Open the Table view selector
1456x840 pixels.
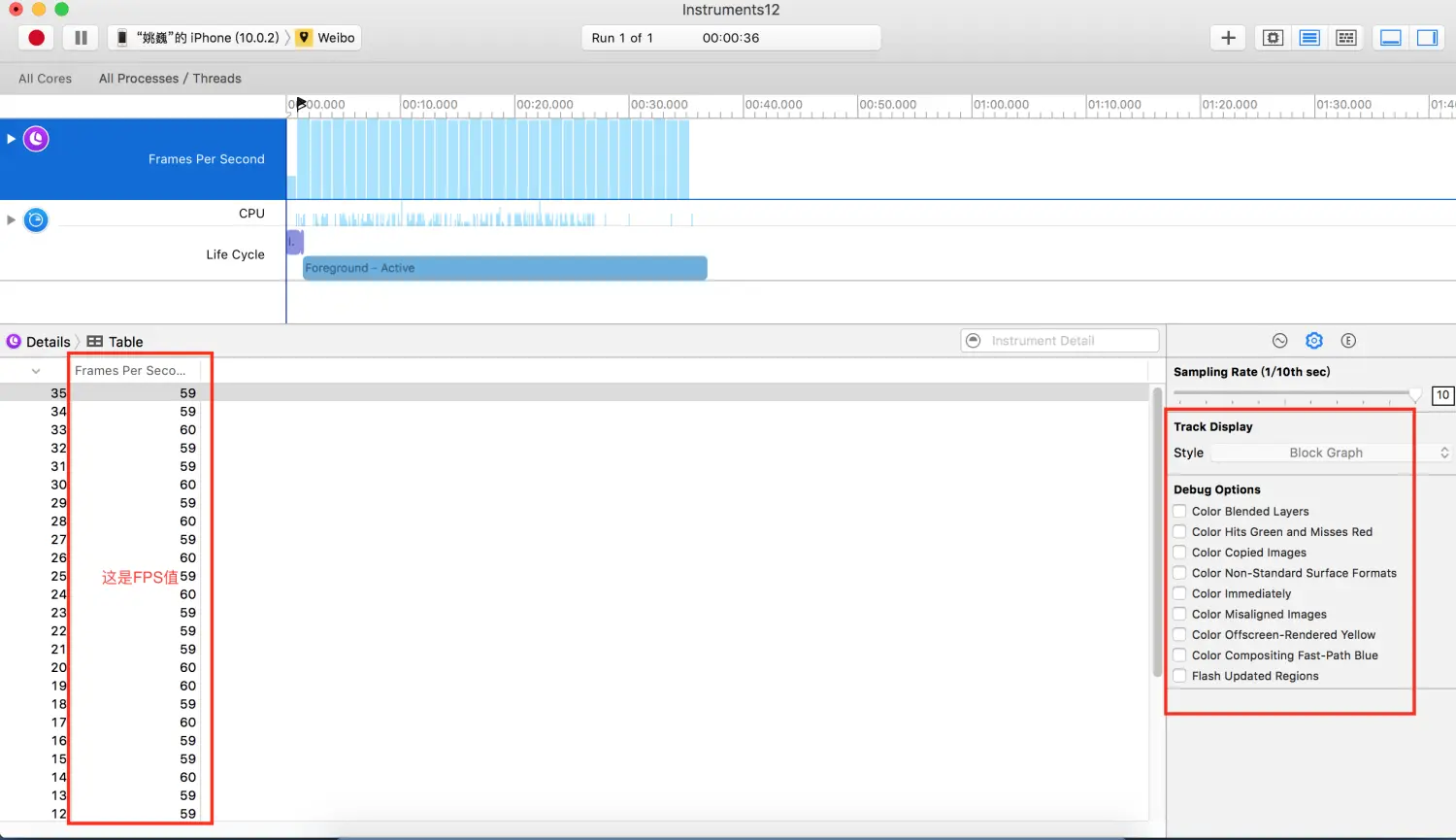tap(125, 342)
